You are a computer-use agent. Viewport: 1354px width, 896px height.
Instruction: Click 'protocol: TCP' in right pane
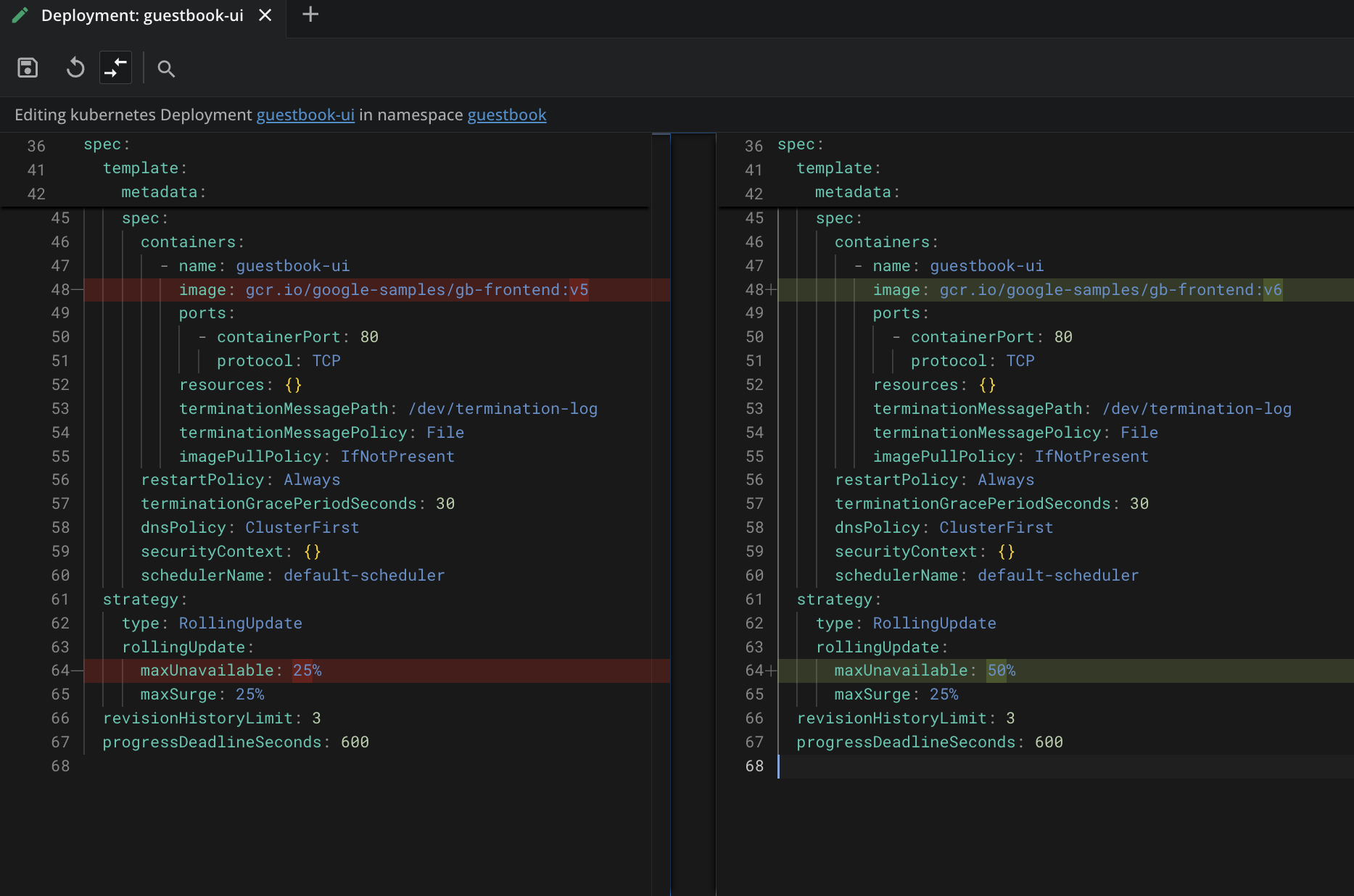coord(973,361)
